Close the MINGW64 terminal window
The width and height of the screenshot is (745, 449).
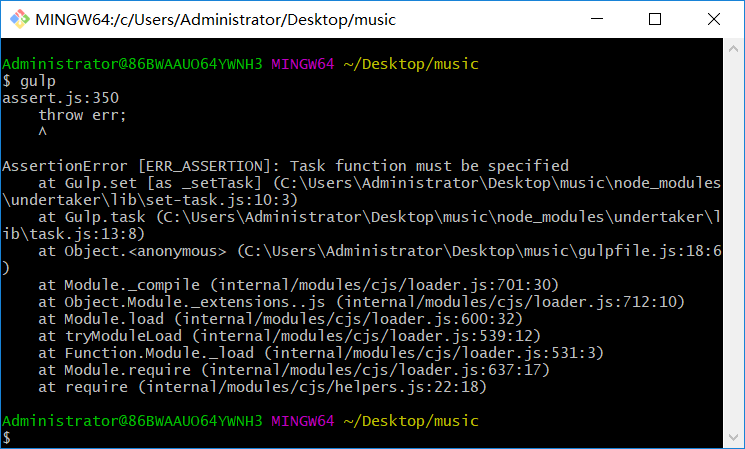(x=714, y=19)
